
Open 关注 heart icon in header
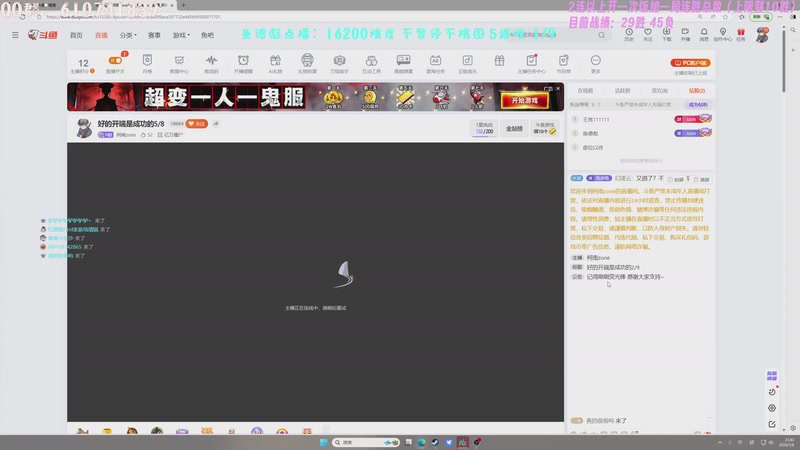[647, 34]
